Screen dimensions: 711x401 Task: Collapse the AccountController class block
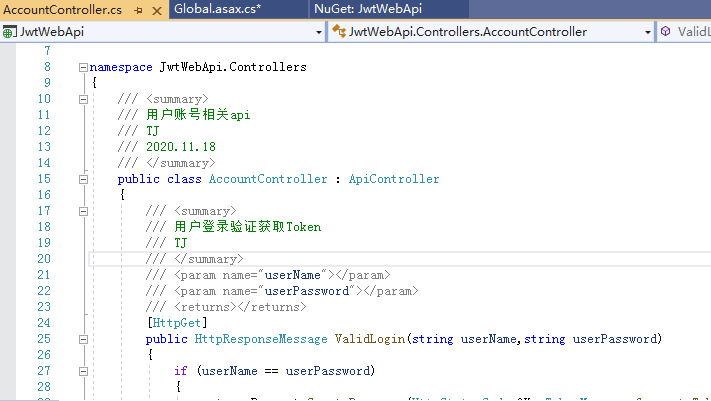pyautogui.click(x=84, y=179)
